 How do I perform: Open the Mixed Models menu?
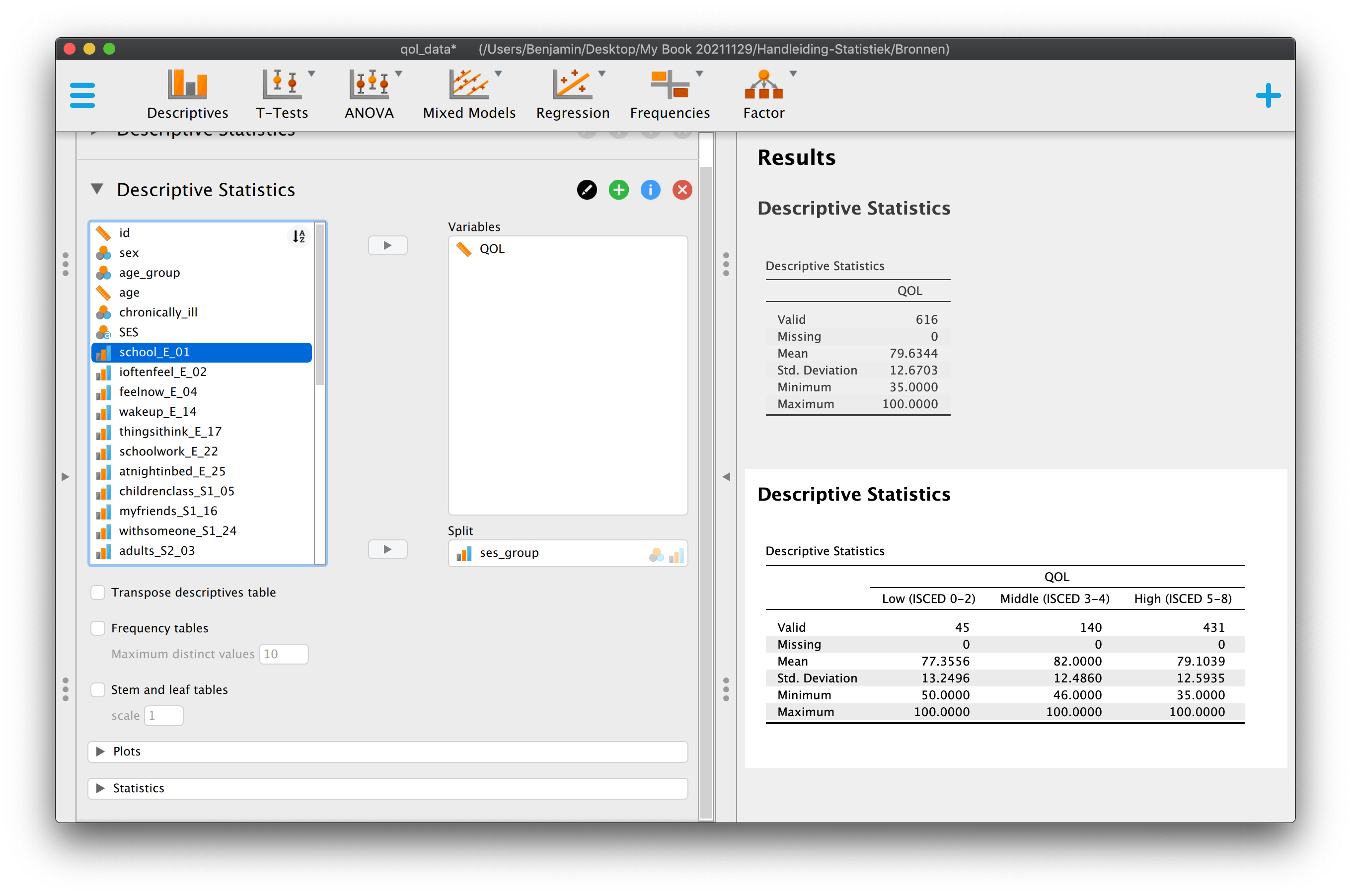point(469,94)
